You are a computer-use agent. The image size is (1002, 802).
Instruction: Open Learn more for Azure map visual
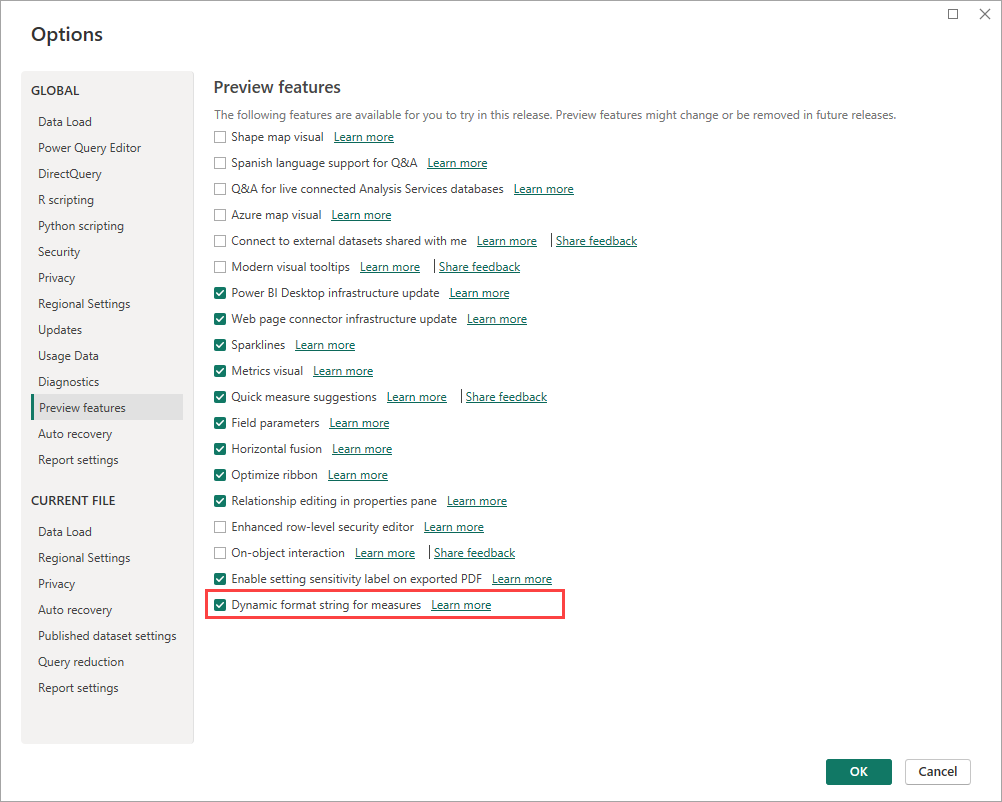(x=361, y=215)
